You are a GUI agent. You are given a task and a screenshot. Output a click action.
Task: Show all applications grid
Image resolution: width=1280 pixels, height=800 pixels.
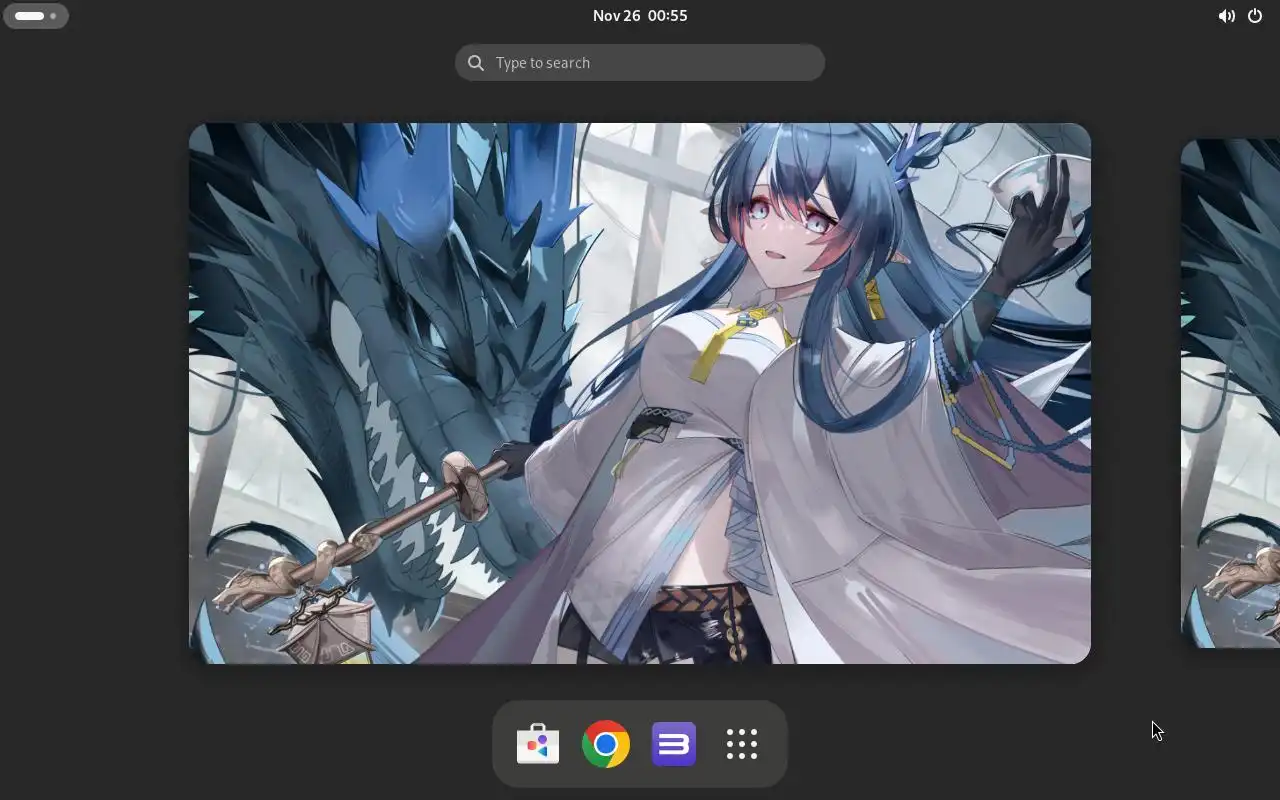742,744
